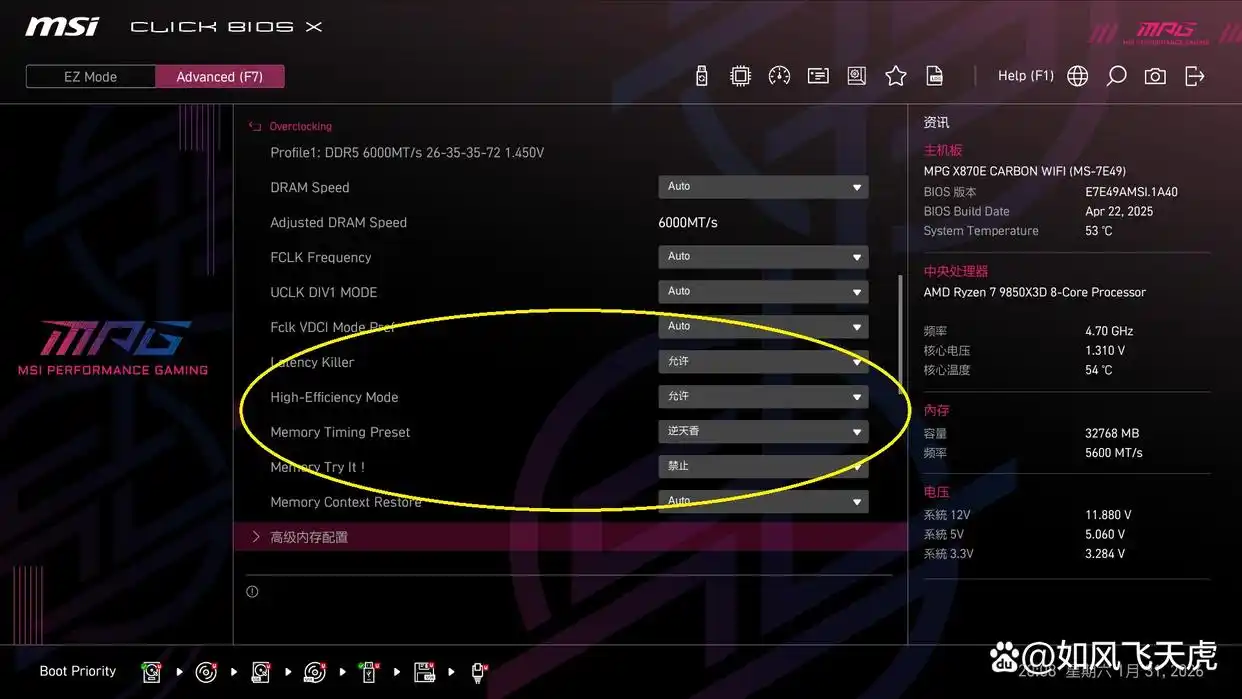
Task: Open the Memory Timing Preset dropdown
Action: pos(762,432)
